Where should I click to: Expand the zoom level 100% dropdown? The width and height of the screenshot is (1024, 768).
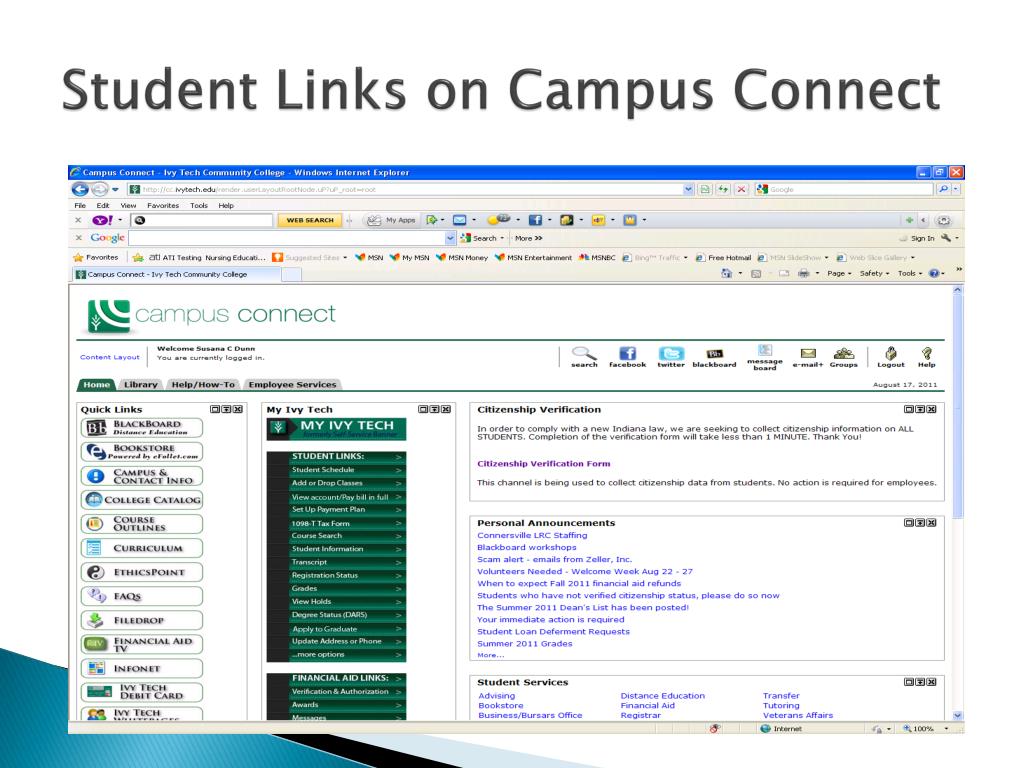pyautogui.click(x=946, y=729)
